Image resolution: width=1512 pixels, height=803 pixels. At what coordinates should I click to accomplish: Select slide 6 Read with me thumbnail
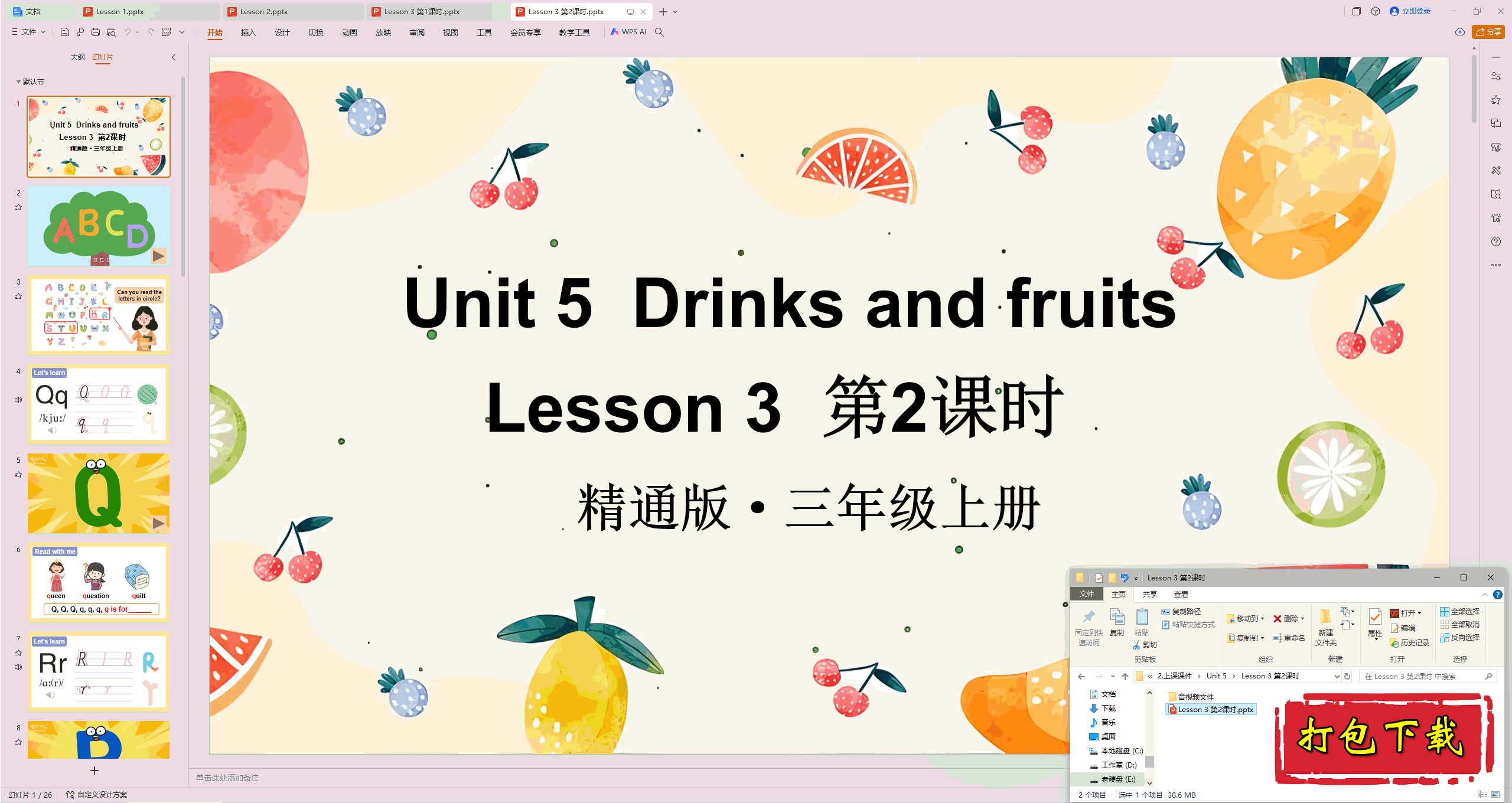99,583
